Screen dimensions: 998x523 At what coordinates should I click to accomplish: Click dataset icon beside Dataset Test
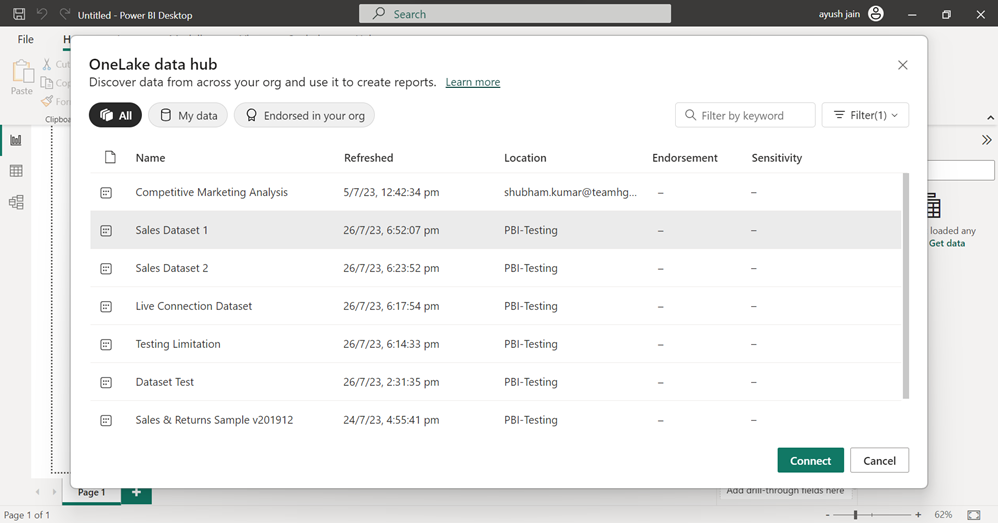click(106, 382)
